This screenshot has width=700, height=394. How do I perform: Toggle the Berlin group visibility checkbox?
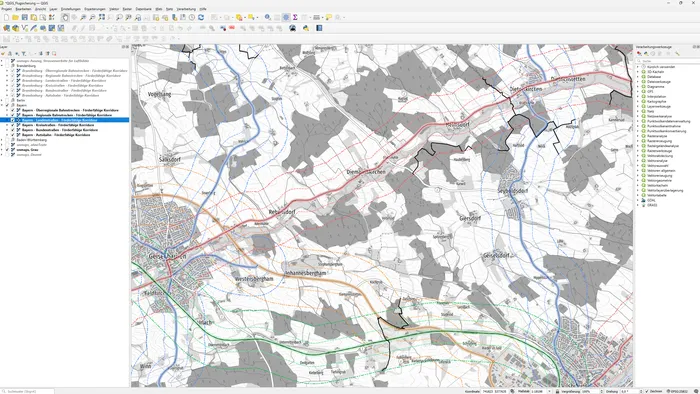7,100
